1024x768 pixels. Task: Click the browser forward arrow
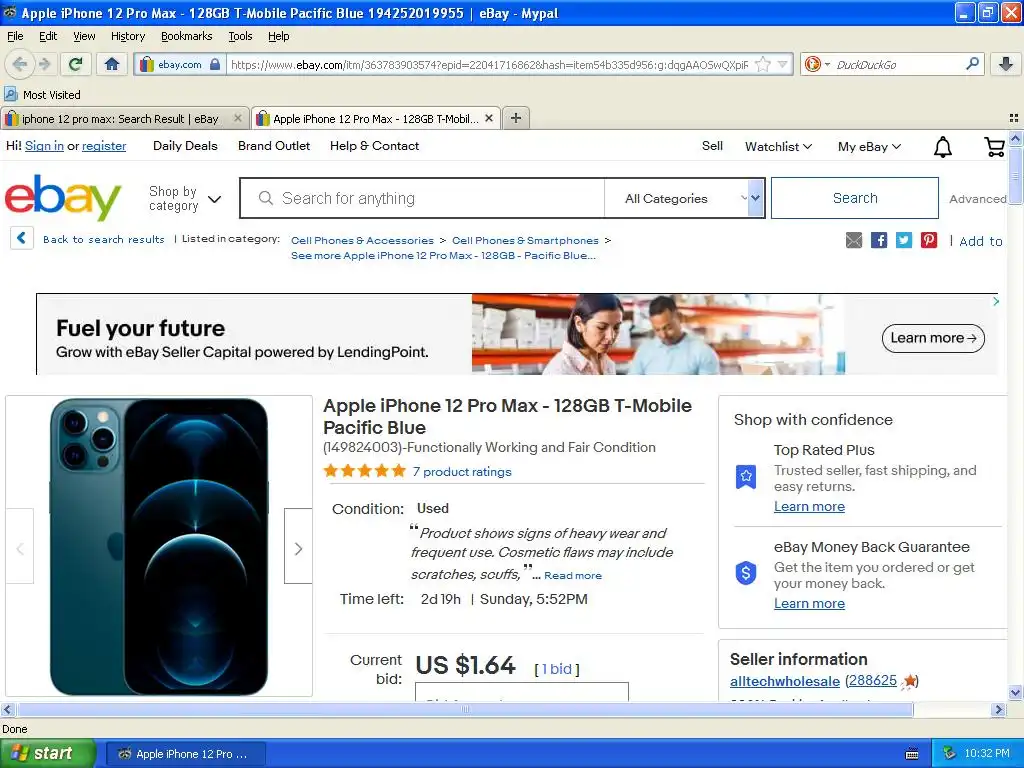(45, 64)
